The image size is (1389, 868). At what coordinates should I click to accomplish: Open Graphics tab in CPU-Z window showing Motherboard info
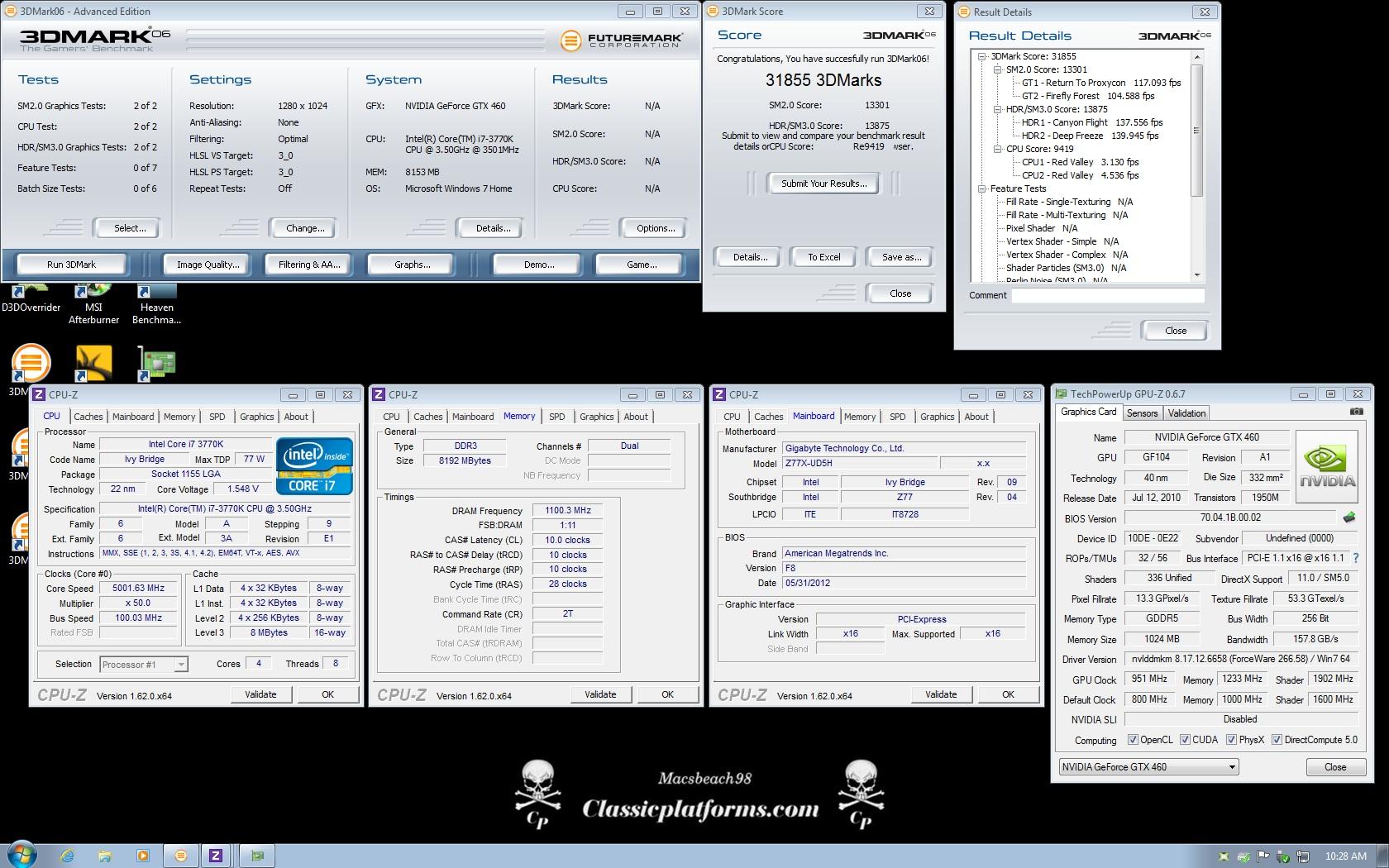[x=937, y=417]
